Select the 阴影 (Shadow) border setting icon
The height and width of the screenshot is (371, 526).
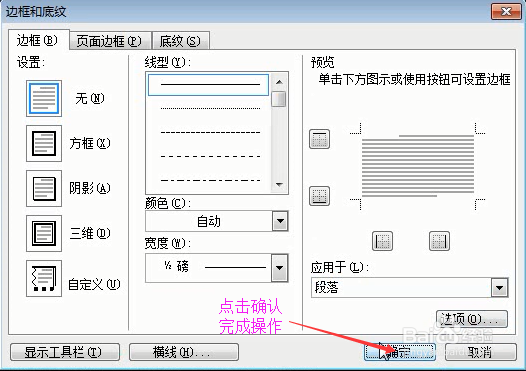[x=44, y=188]
